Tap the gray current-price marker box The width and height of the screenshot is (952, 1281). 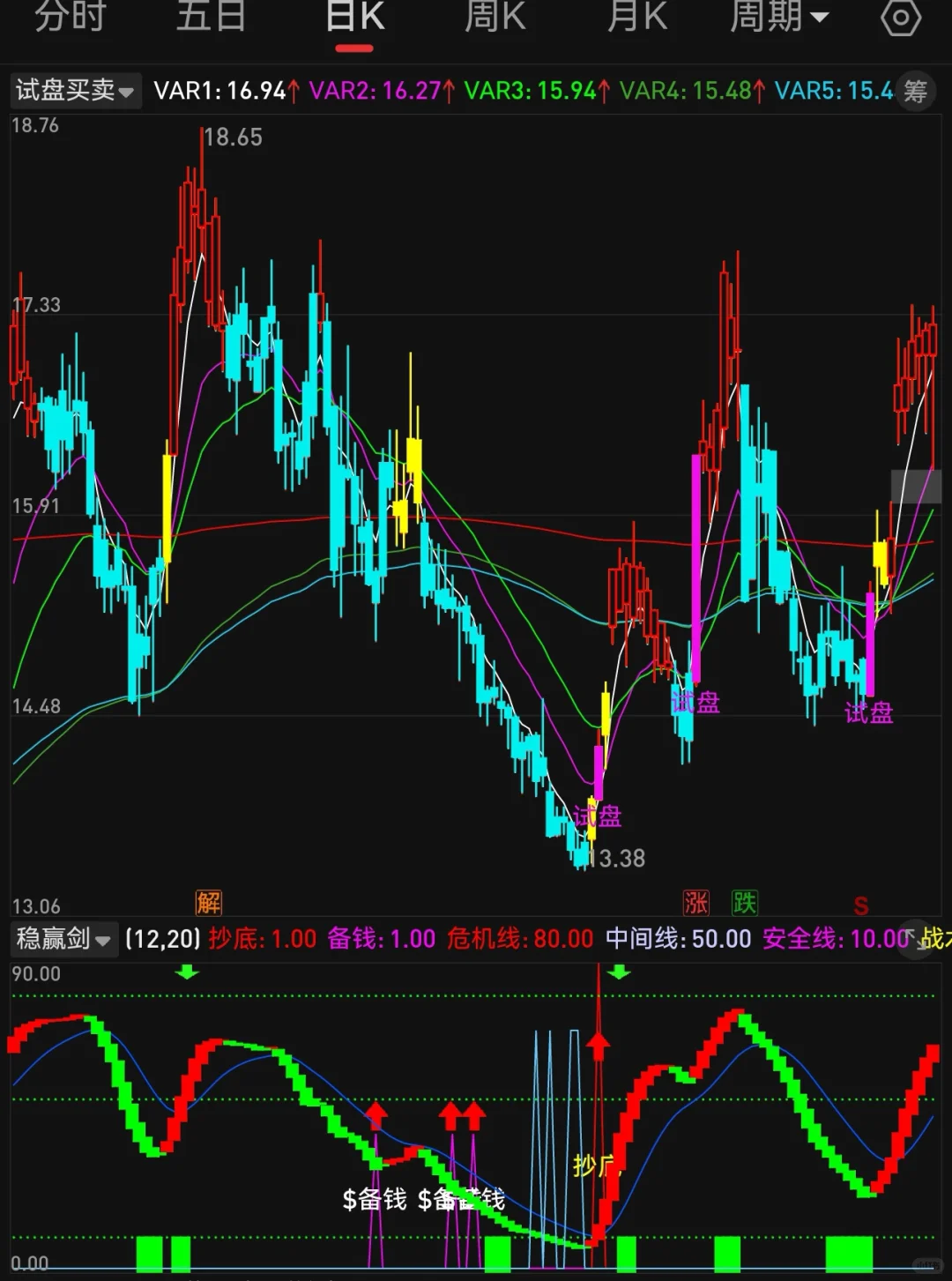[916, 487]
